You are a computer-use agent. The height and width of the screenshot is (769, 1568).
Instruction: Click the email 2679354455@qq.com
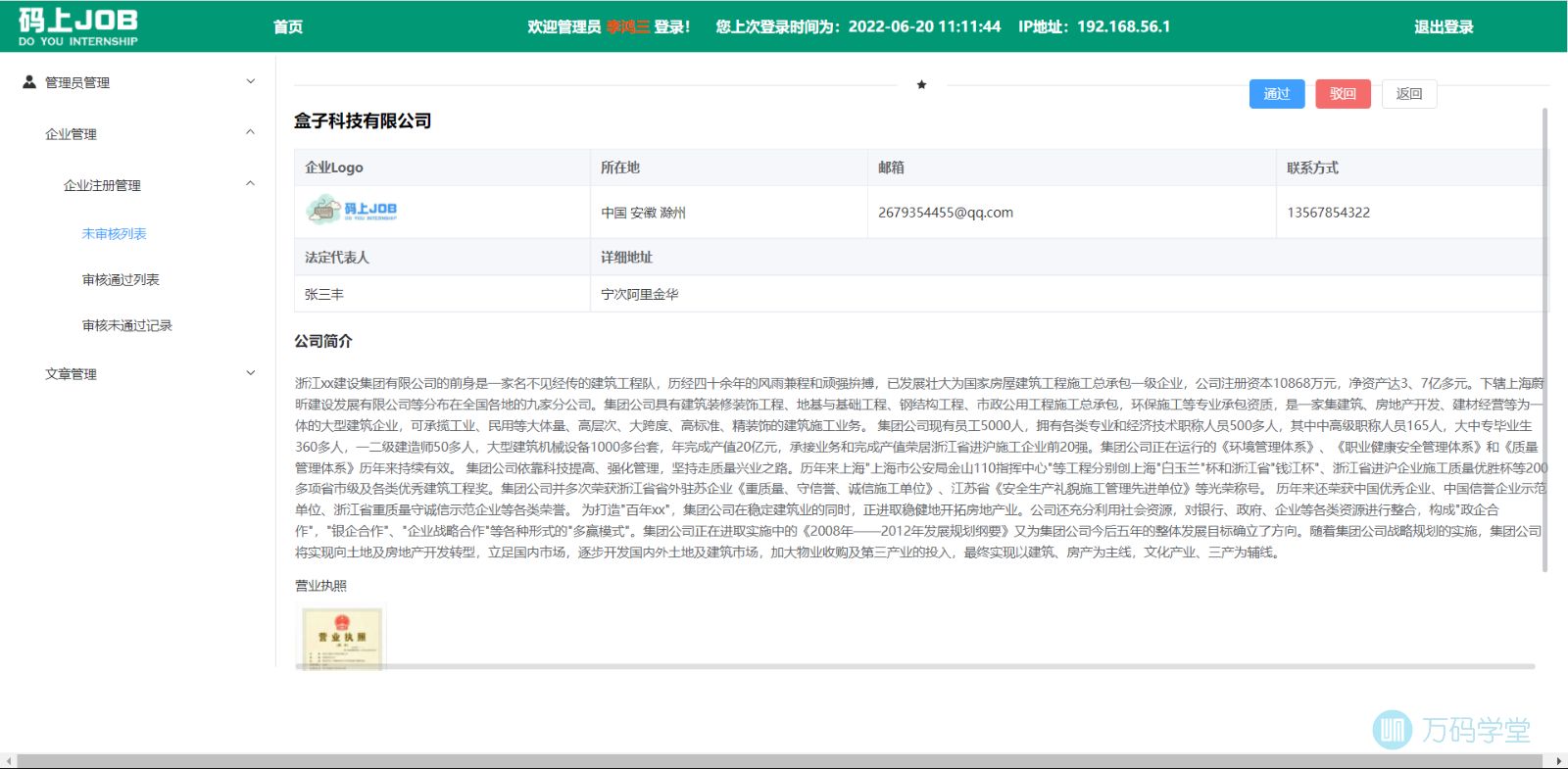click(946, 213)
